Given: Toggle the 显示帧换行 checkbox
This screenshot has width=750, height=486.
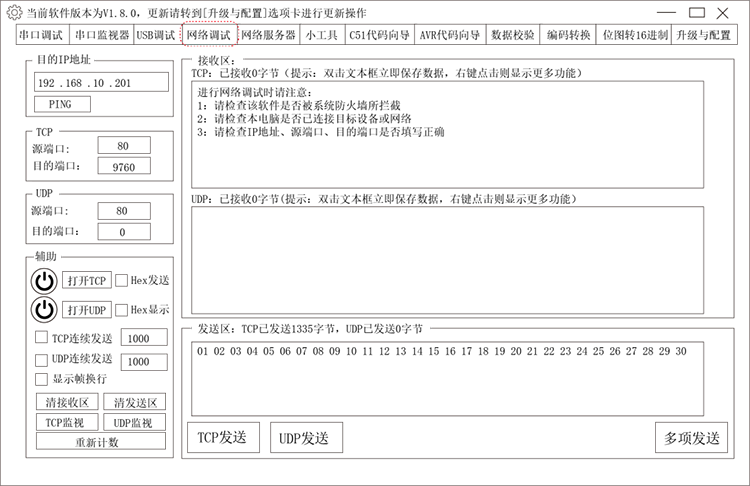Looking at the screenshot, I should point(42,379).
